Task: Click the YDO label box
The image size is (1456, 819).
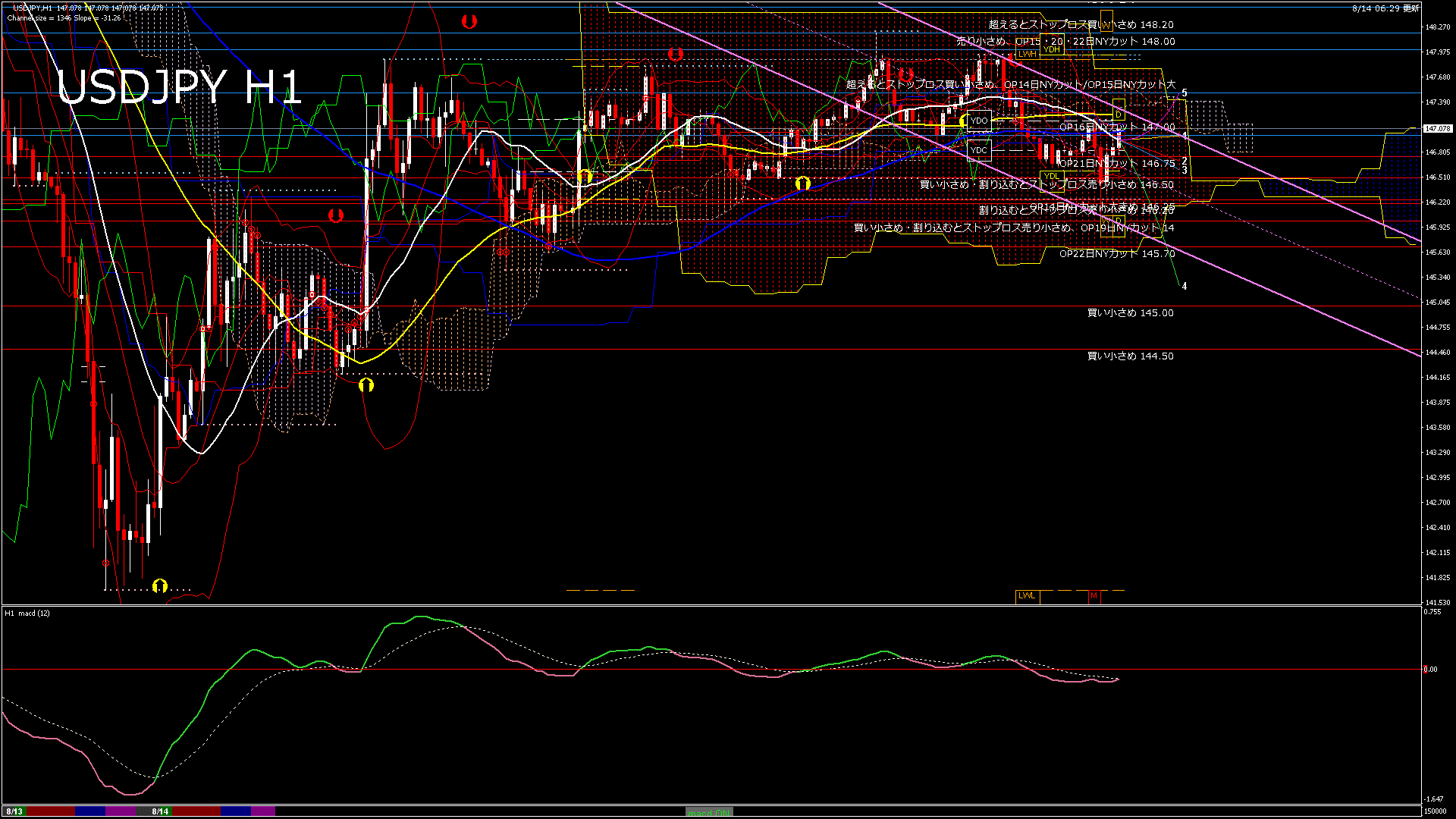Action: (x=979, y=121)
